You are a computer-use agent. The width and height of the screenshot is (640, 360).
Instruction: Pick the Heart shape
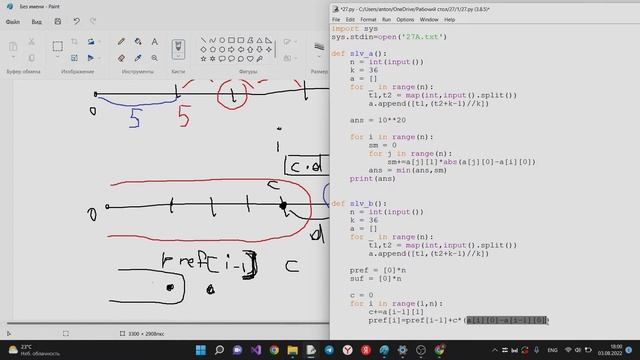pyautogui.click(x=250, y=59)
